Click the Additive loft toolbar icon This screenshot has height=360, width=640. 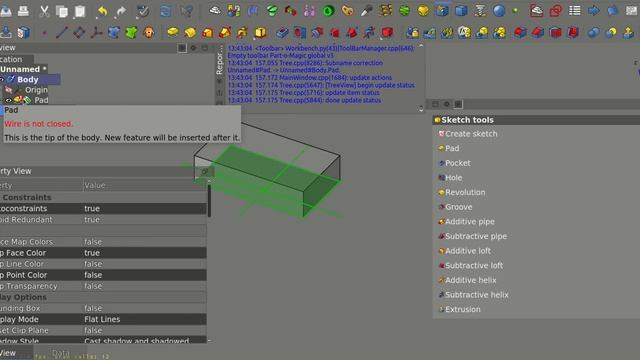click(225, 32)
